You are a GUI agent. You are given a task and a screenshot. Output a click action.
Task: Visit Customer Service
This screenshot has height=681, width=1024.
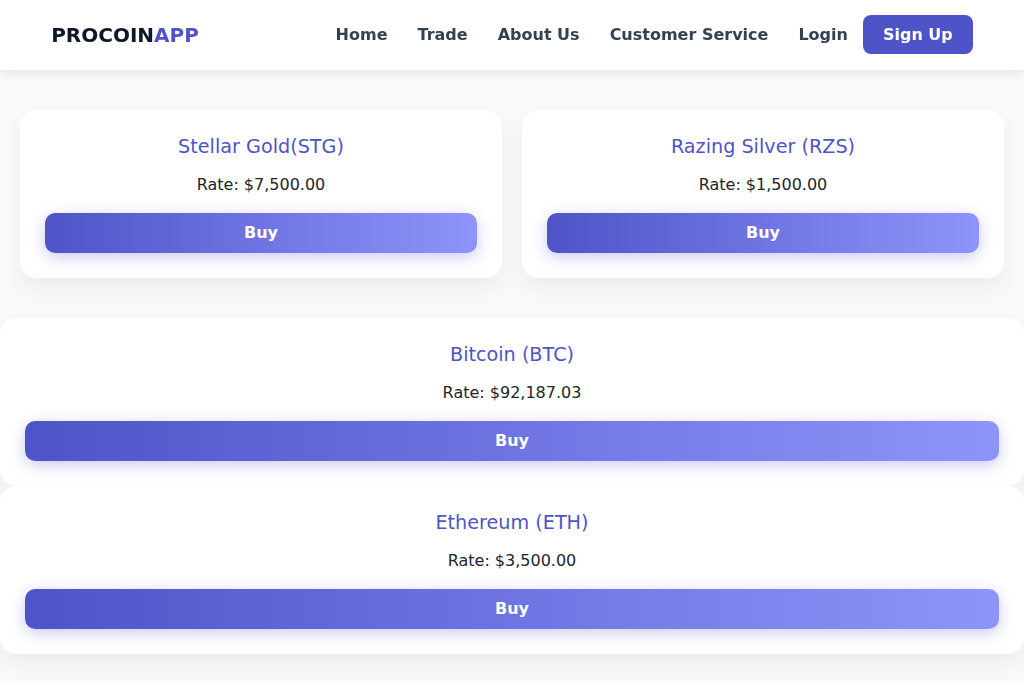click(688, 34)
